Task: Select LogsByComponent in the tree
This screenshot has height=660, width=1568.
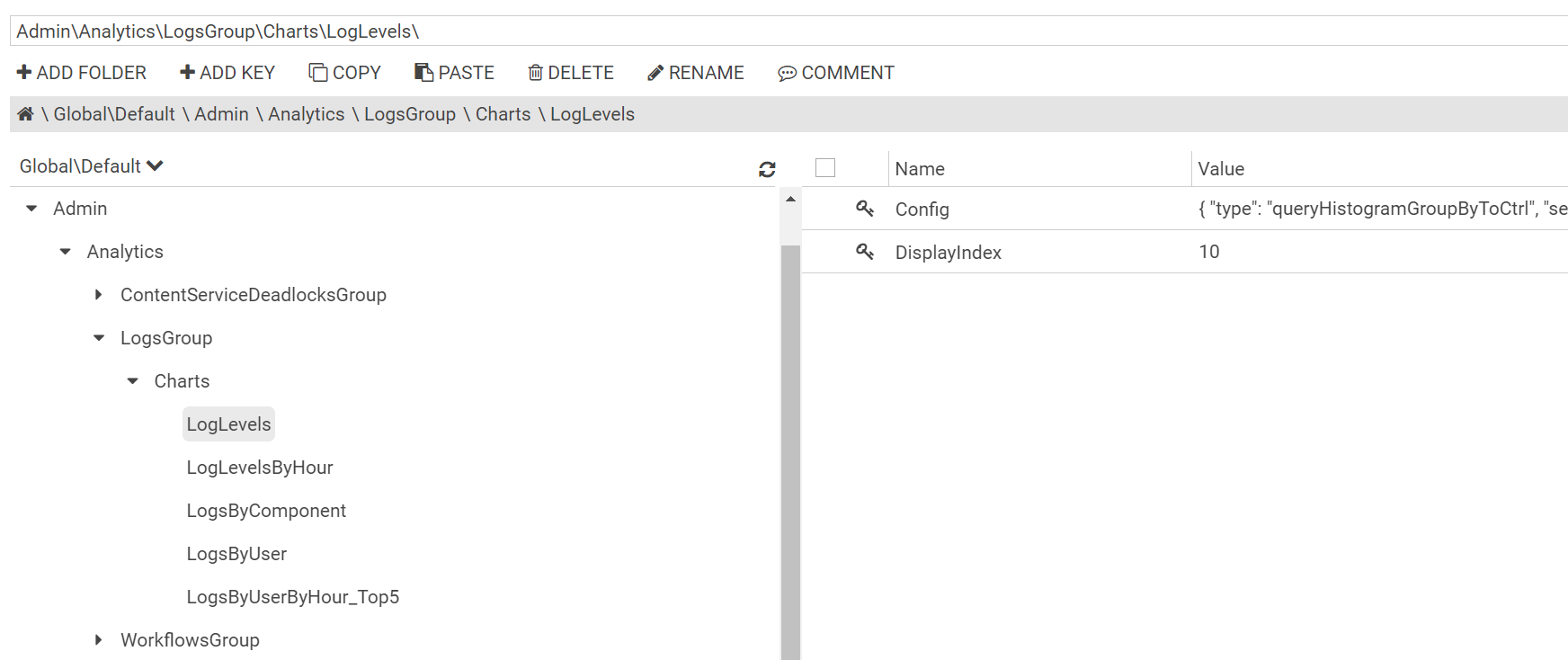Action: [x=266, y=511]
